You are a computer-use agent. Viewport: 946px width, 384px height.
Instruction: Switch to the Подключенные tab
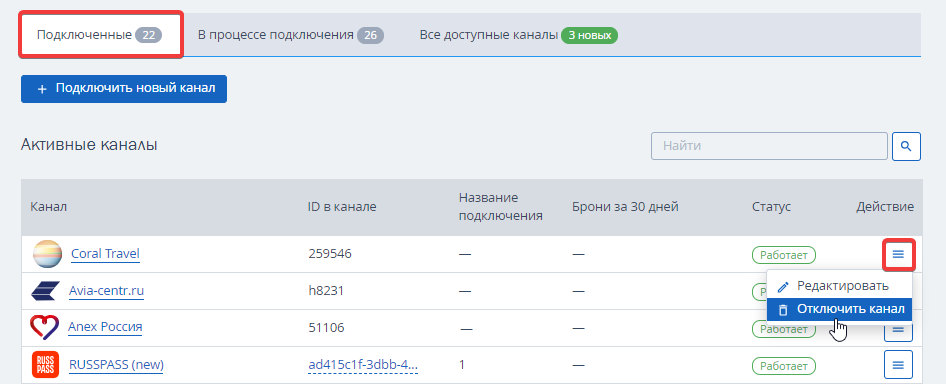tap(101, 35)
